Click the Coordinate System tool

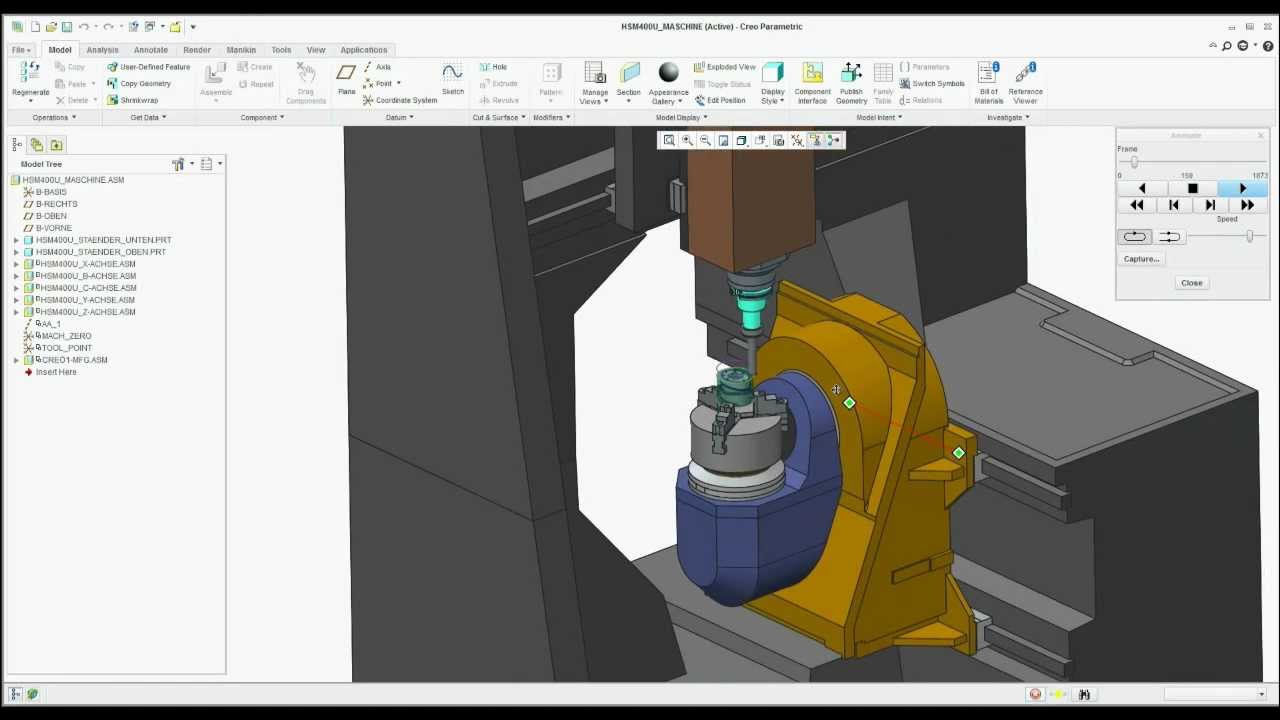400,100
